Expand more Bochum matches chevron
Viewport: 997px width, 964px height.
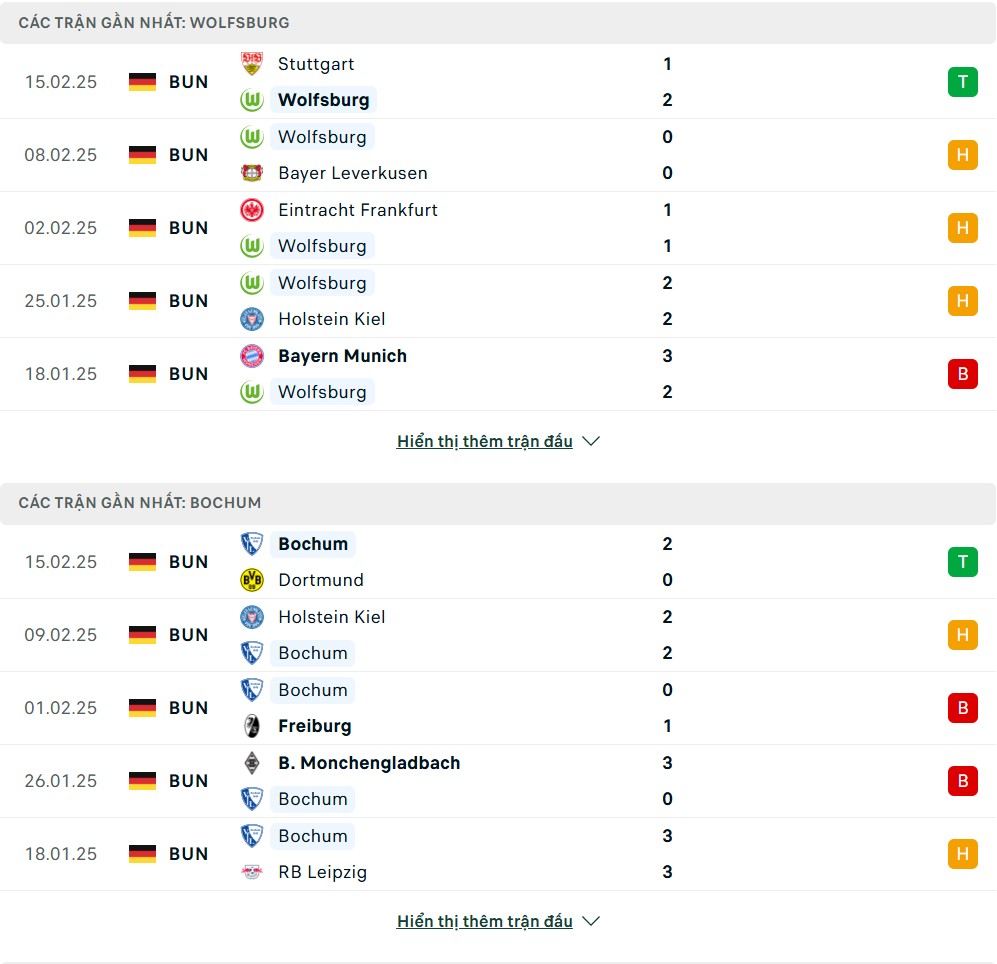tap(591, 921)
